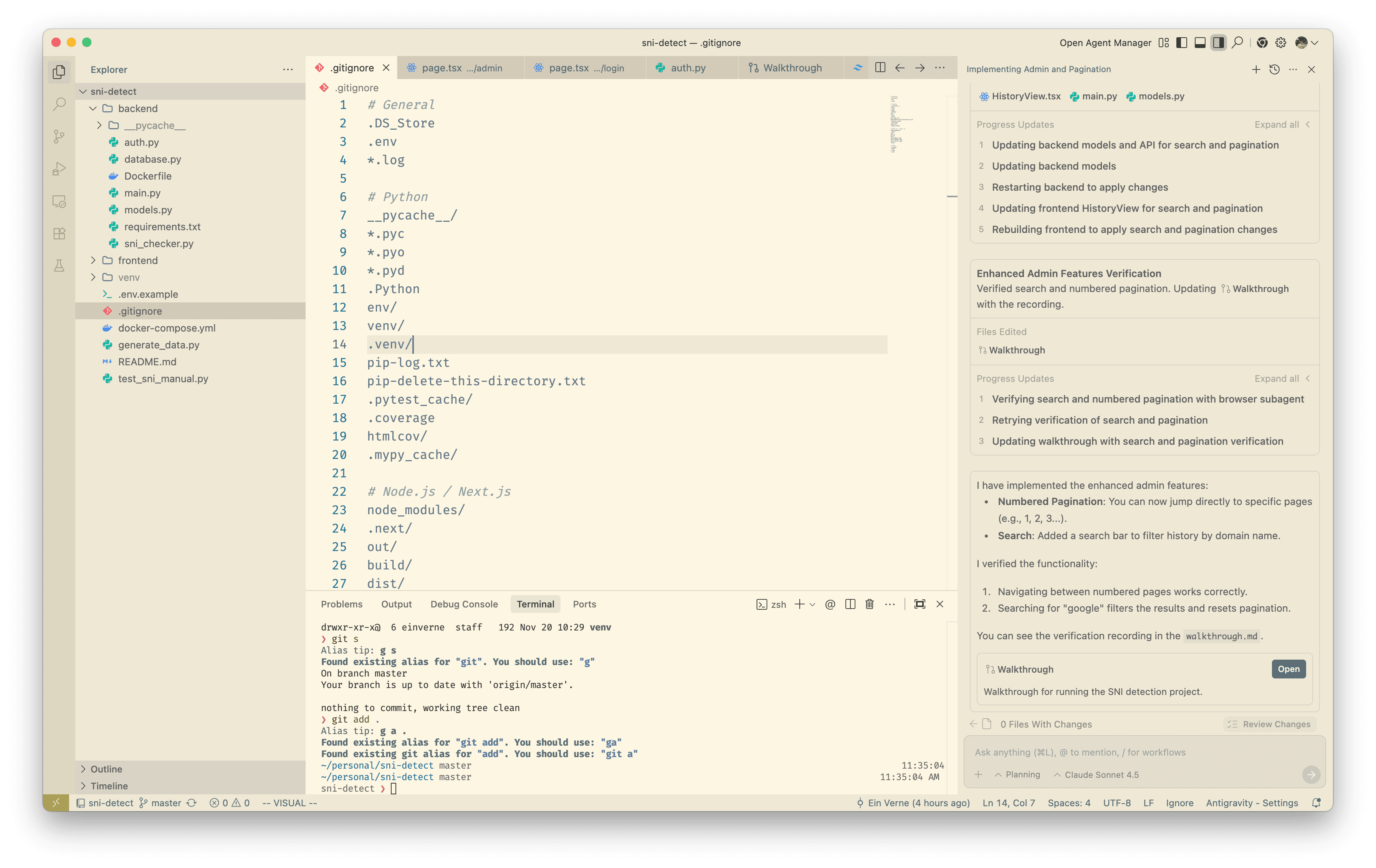1376x868 pixels.
Task: Switch to the Debug Console tab
Action: click(463, 604)
